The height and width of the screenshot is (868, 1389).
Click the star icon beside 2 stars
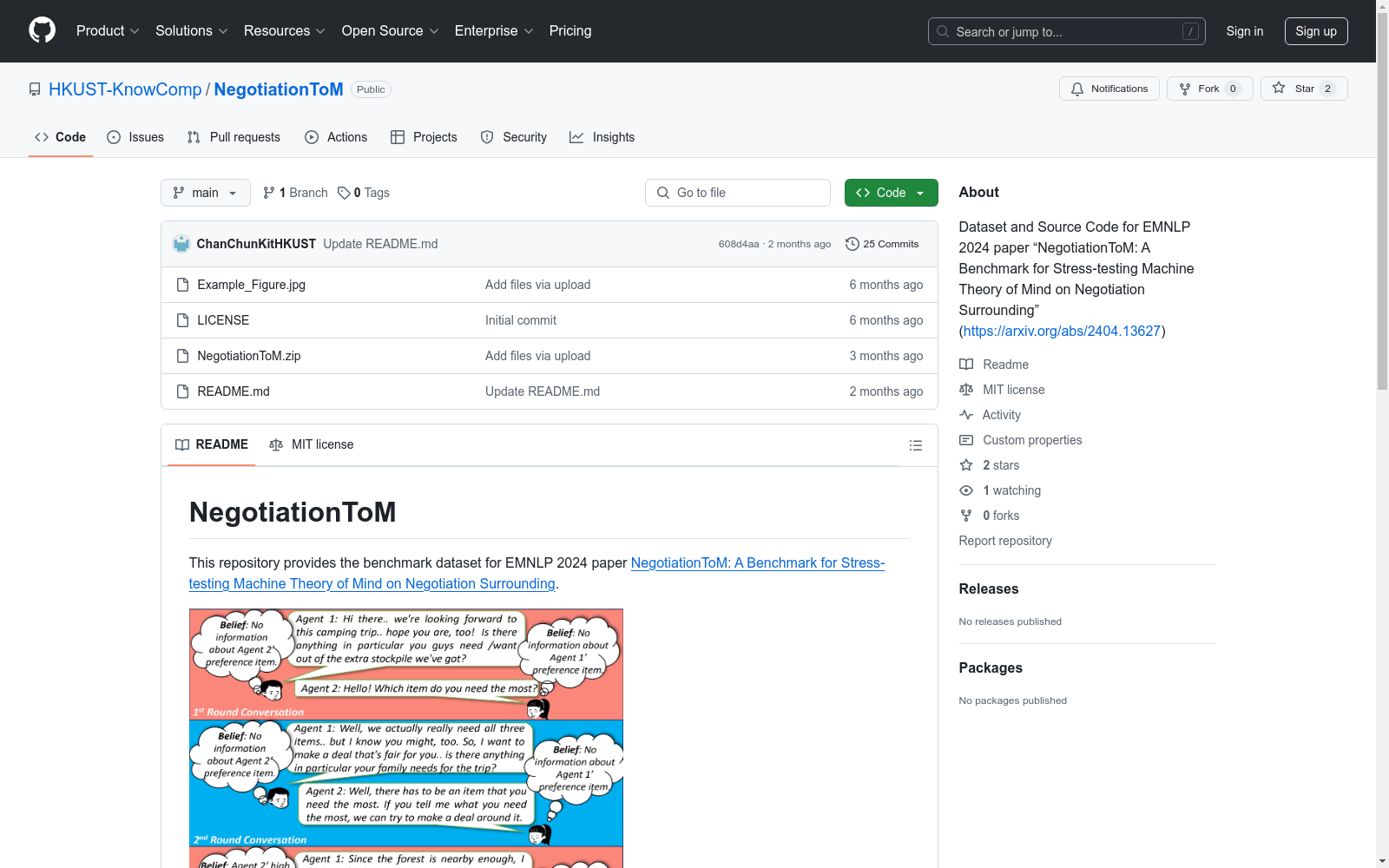tap(966, 465)
